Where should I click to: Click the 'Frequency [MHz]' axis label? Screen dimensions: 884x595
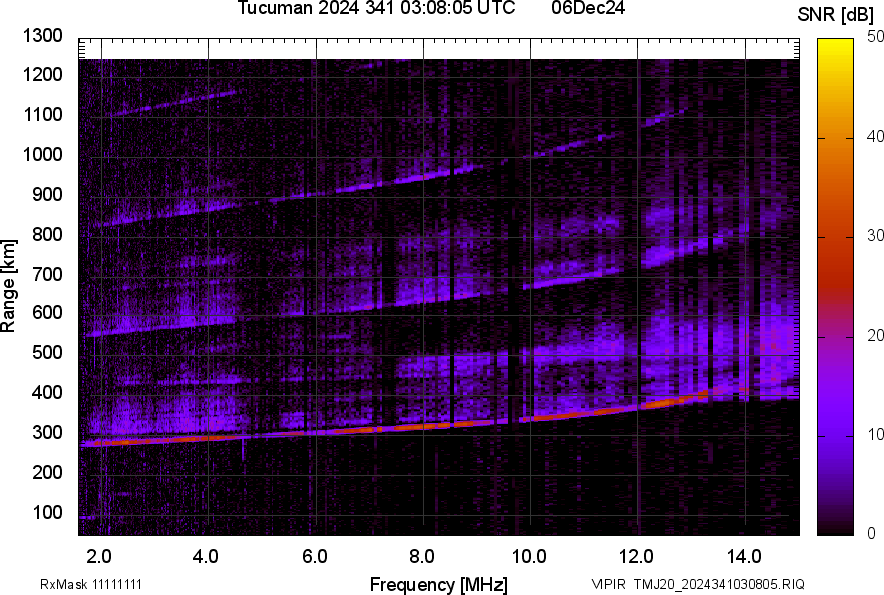coord(438,584)
